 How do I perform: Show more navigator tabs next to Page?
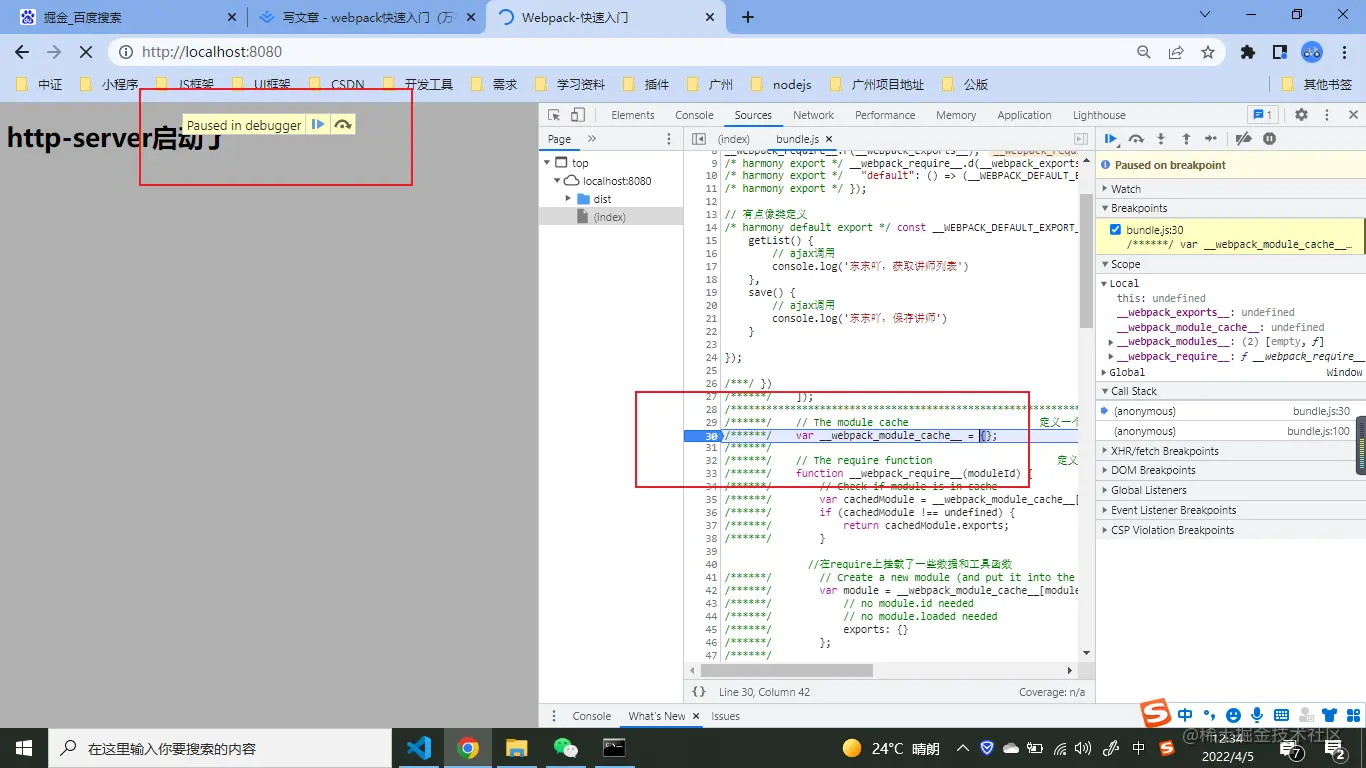click(592, 139)
